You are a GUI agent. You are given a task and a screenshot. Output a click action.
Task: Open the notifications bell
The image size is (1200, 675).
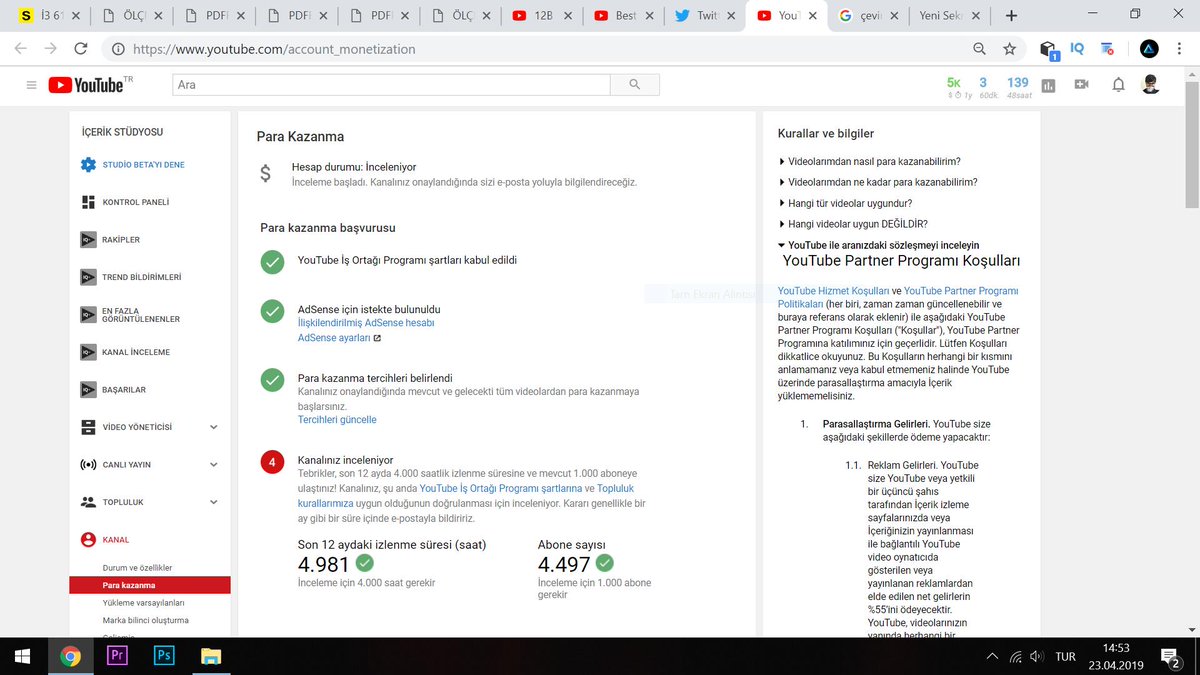coord(1118,85)
